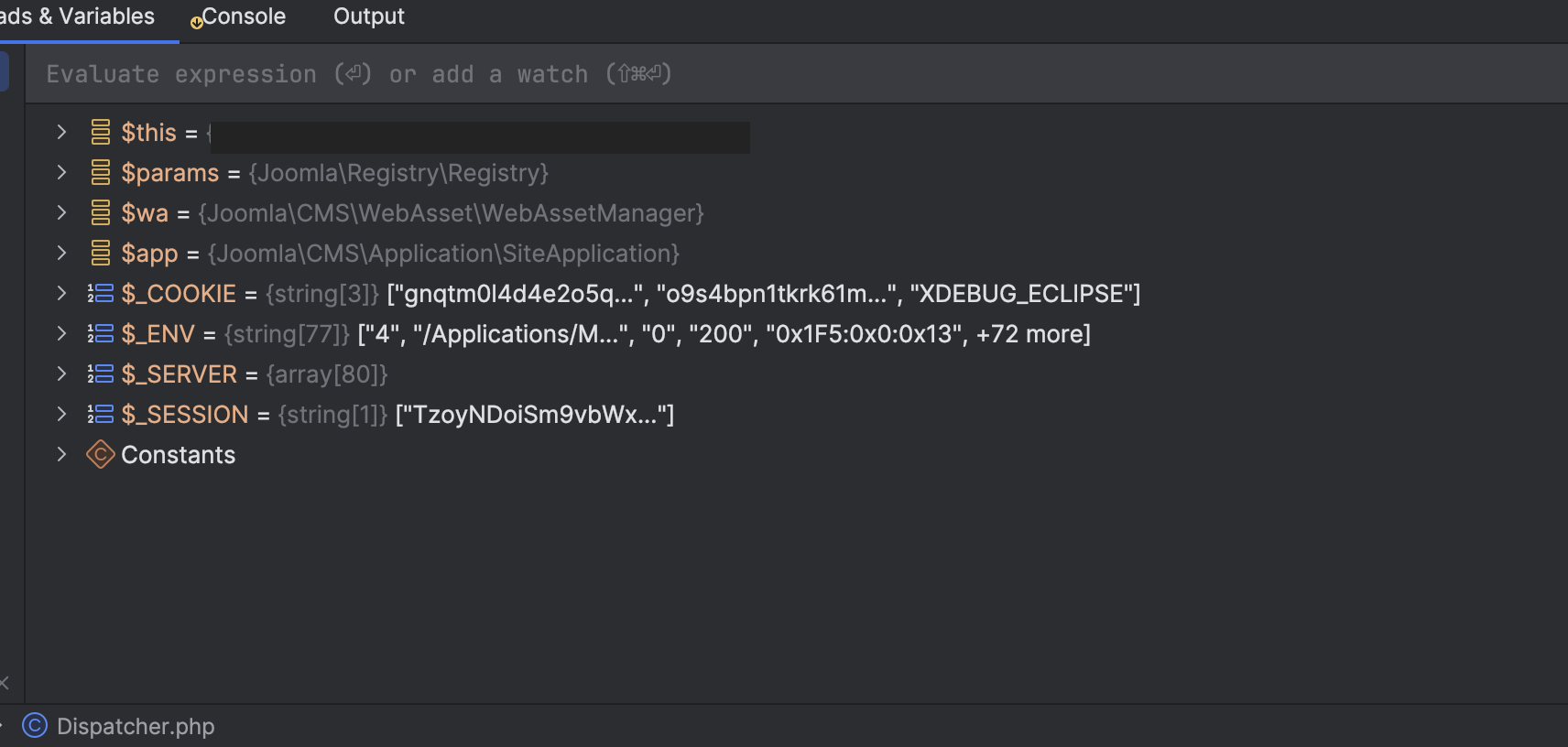This screenshot has width=1568, height=747.
Task: Click the array icon next to $_ENV
Action: pos(101,333)
